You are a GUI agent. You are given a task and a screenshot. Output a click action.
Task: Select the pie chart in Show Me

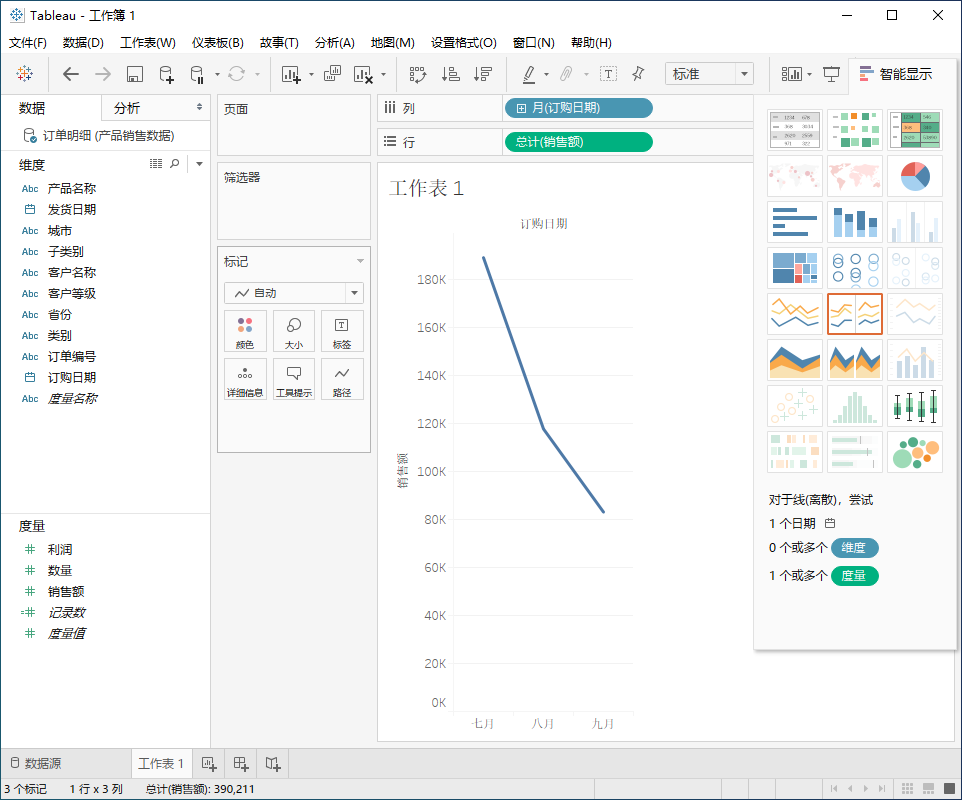tap(915, 176)
